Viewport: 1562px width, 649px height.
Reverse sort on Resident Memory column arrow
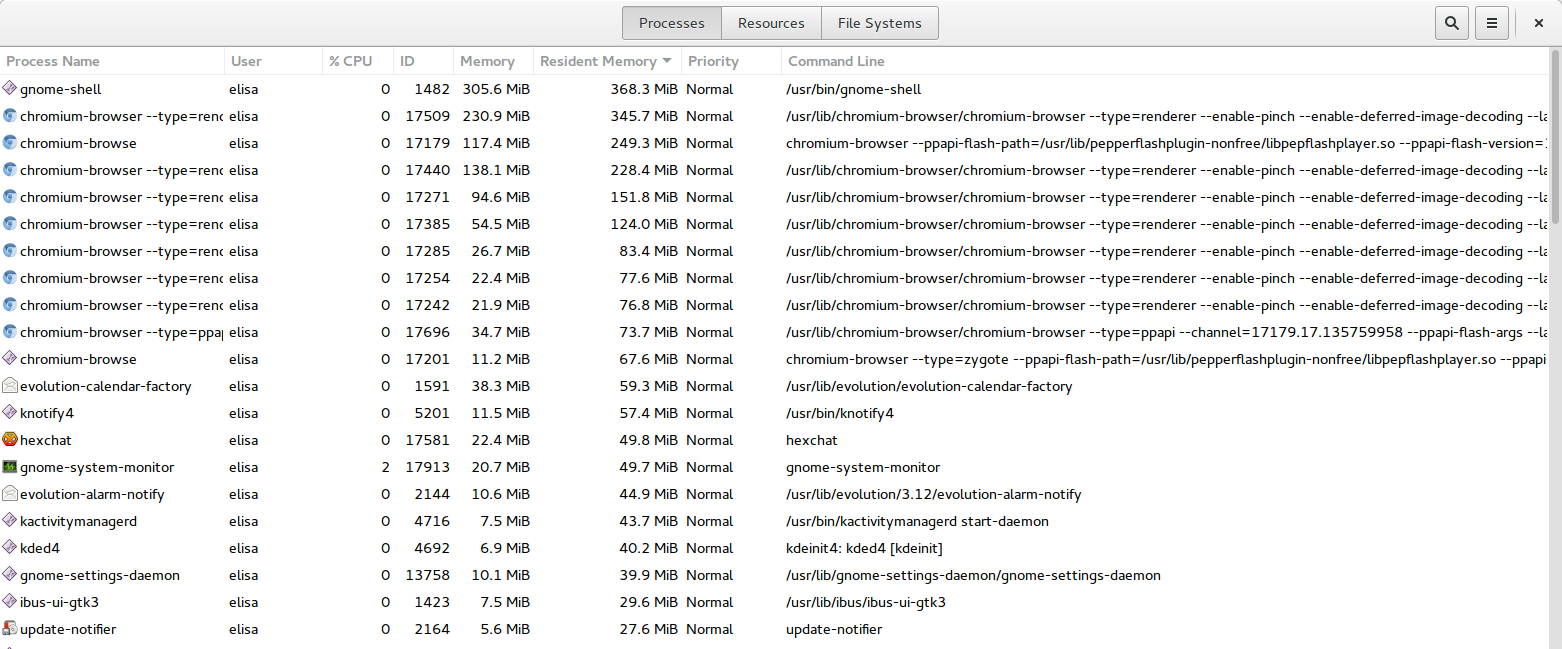coord(667,61)
